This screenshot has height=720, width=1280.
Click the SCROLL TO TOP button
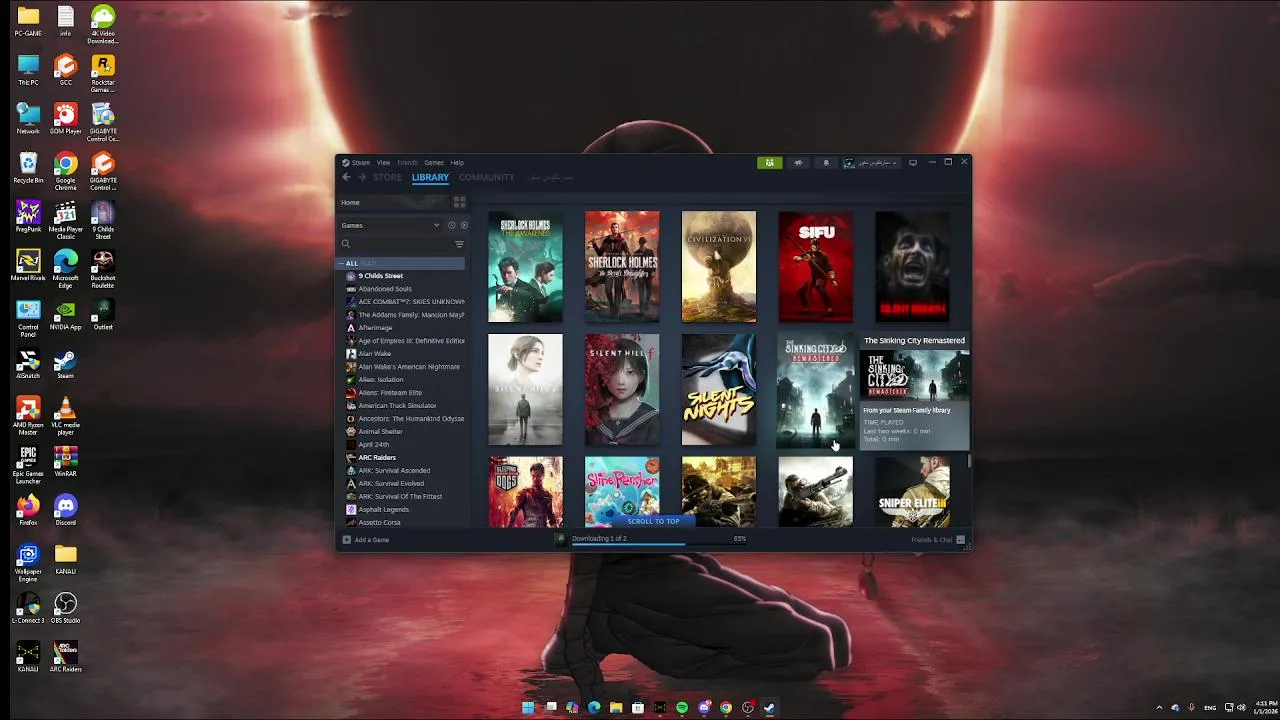pyautogui.click(x=653, y=521)
